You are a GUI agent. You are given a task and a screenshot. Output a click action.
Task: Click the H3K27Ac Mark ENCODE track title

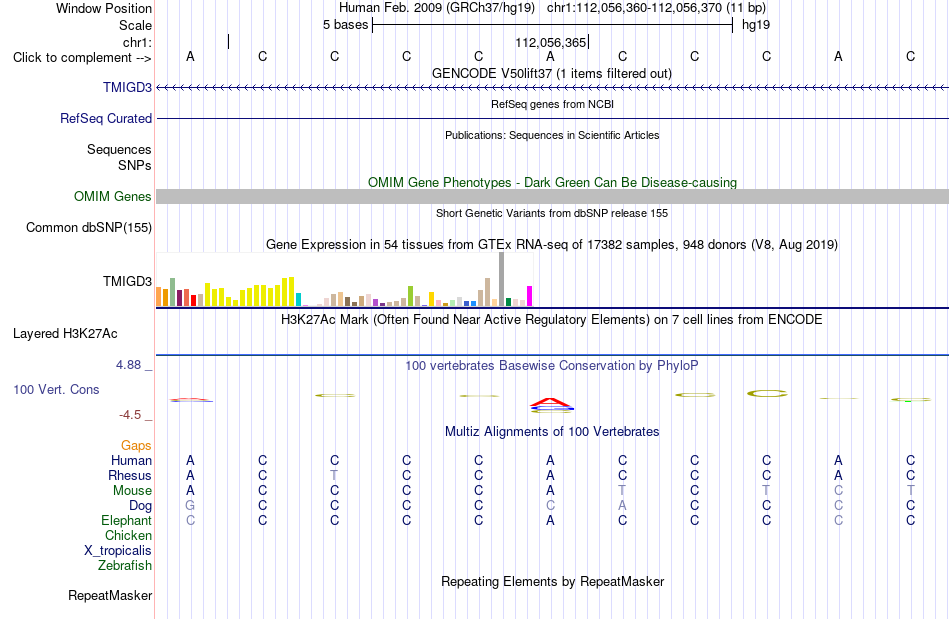552,319
